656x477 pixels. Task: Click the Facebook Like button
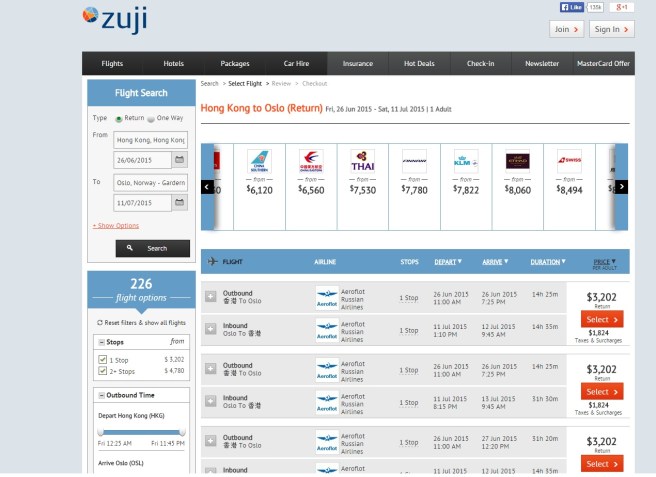pos(571,7)
